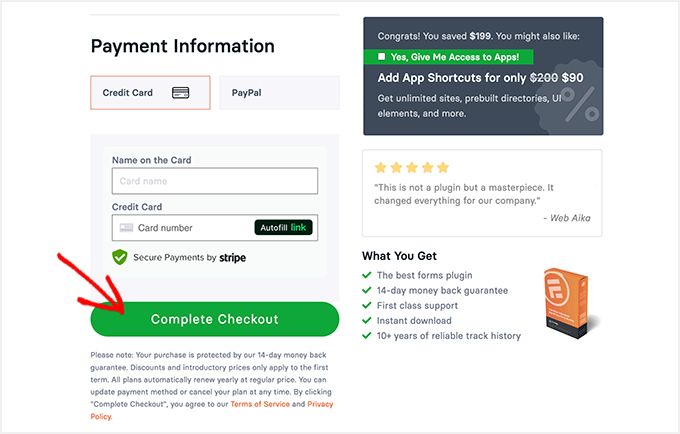Image resolution: width=680 pixels, height=434 pixels.
Task: Click the checkmark beside First class support
Action: point(367,306)
